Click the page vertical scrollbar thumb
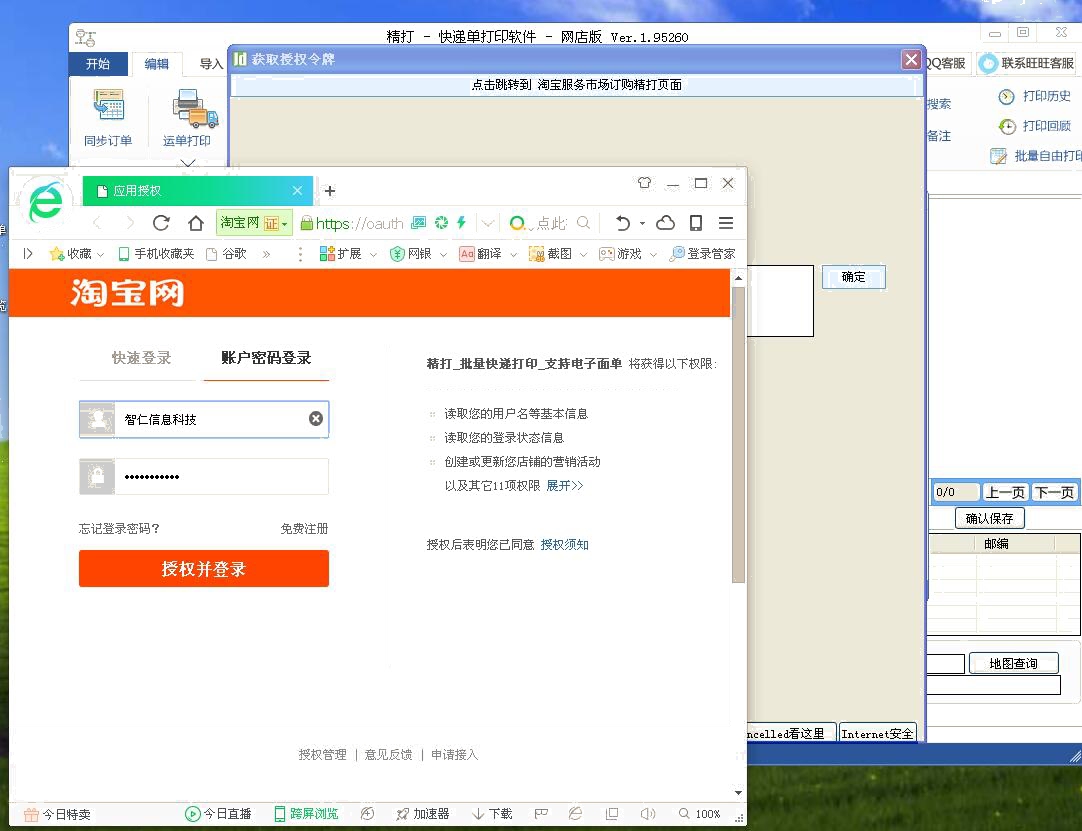This screenshot has height=831, width=1082. [x=738, y=430]
